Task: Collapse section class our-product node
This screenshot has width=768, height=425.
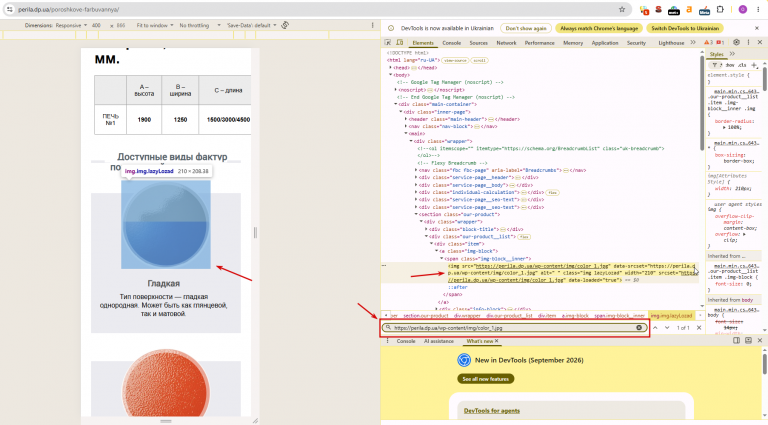Action: click(x=416, y=214)
